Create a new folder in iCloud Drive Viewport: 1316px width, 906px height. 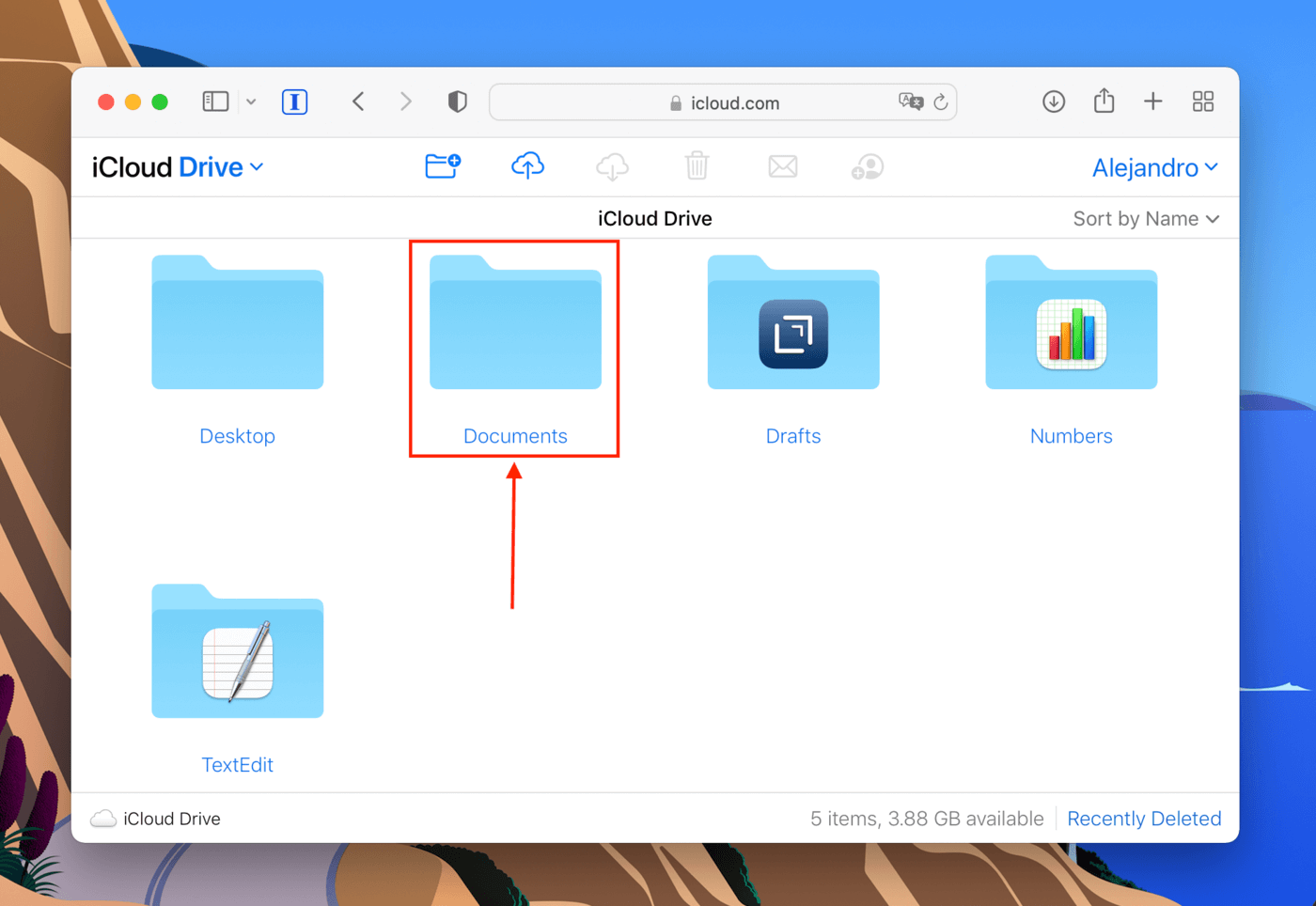point(443,166)
